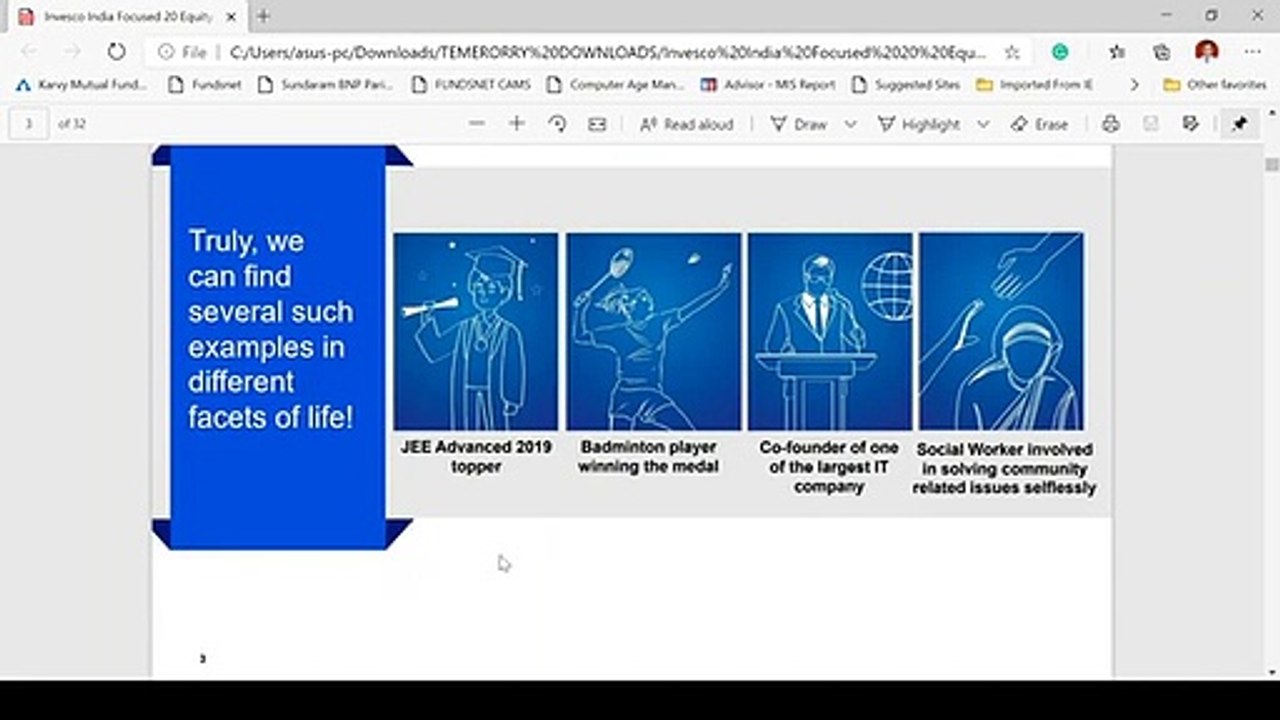Expand the Draw options dropdown arrow
The image size is (1280, 720).
[850, 124]
